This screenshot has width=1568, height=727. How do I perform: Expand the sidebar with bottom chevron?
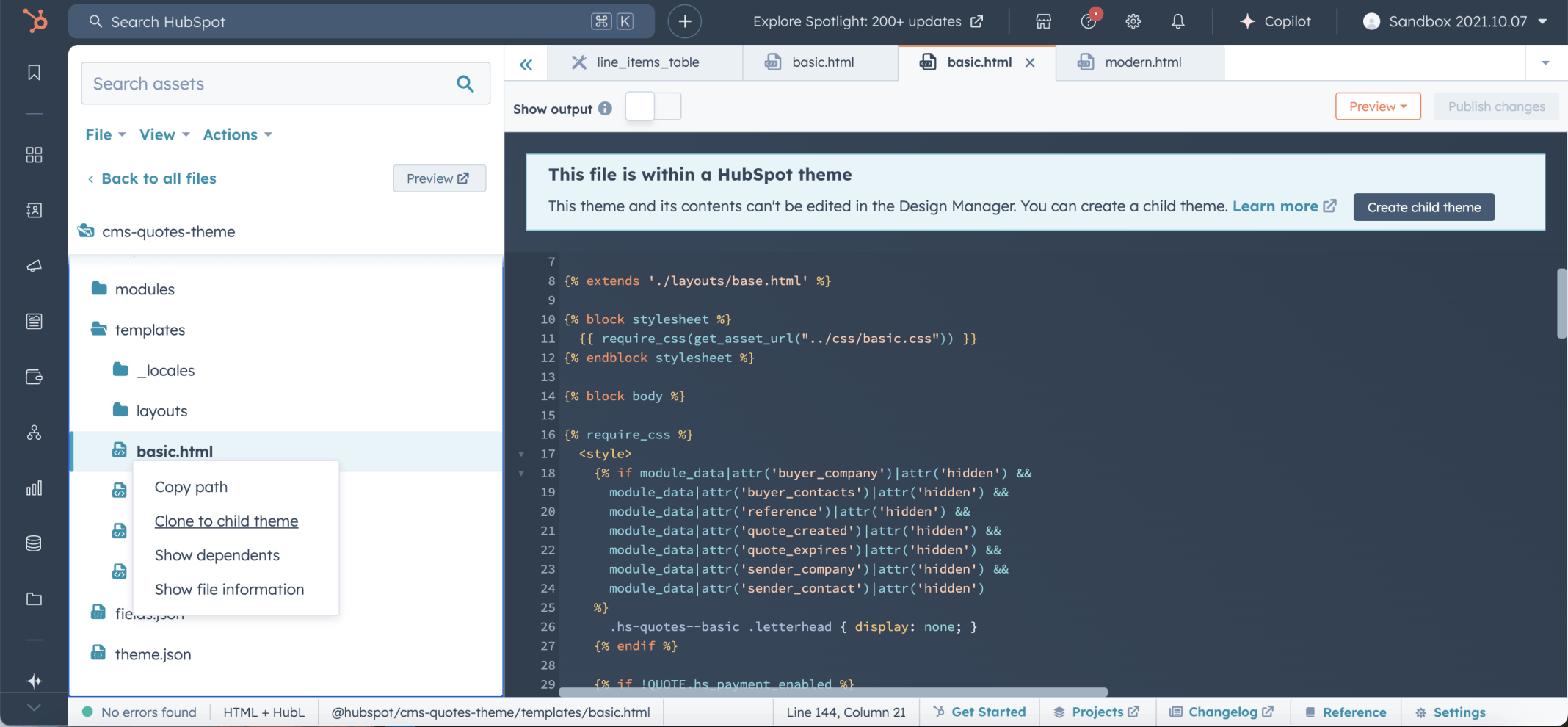click(x=34, y=708)
